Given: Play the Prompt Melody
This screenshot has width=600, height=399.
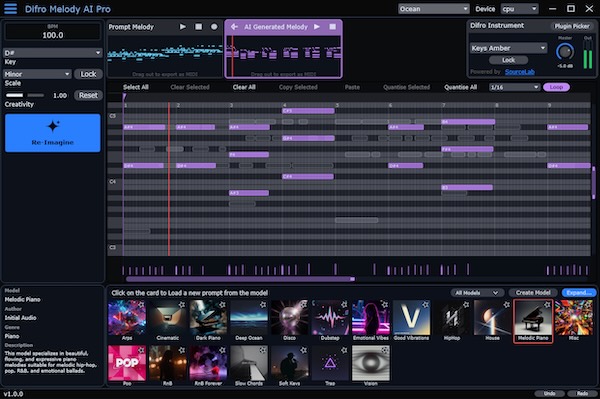Looking at the screenshot, I should click(183, 27).
